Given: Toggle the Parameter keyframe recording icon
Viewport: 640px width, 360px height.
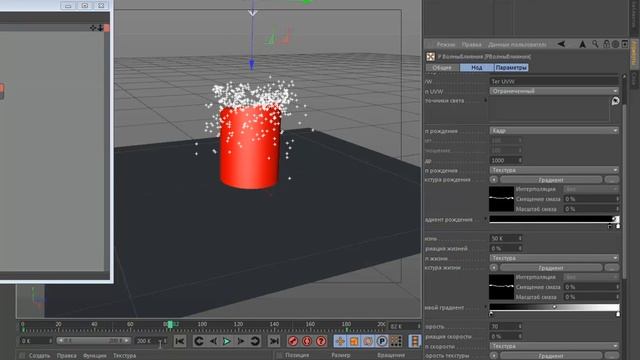Looking at the screenshot, I should pyautogui.click(x=382, y=341).
